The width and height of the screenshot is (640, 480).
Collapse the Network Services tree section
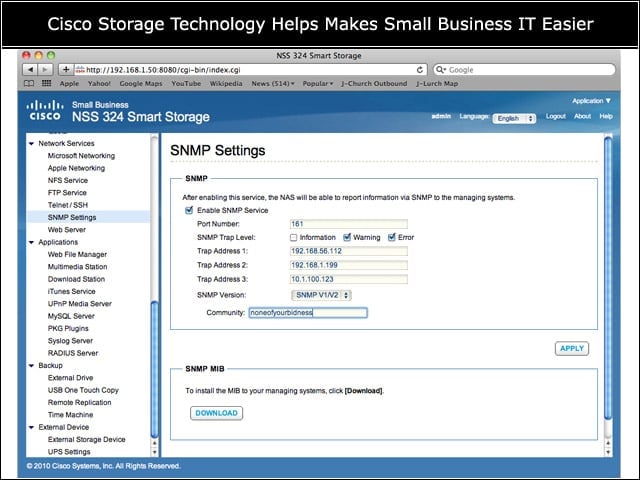[x=31, y=144]
